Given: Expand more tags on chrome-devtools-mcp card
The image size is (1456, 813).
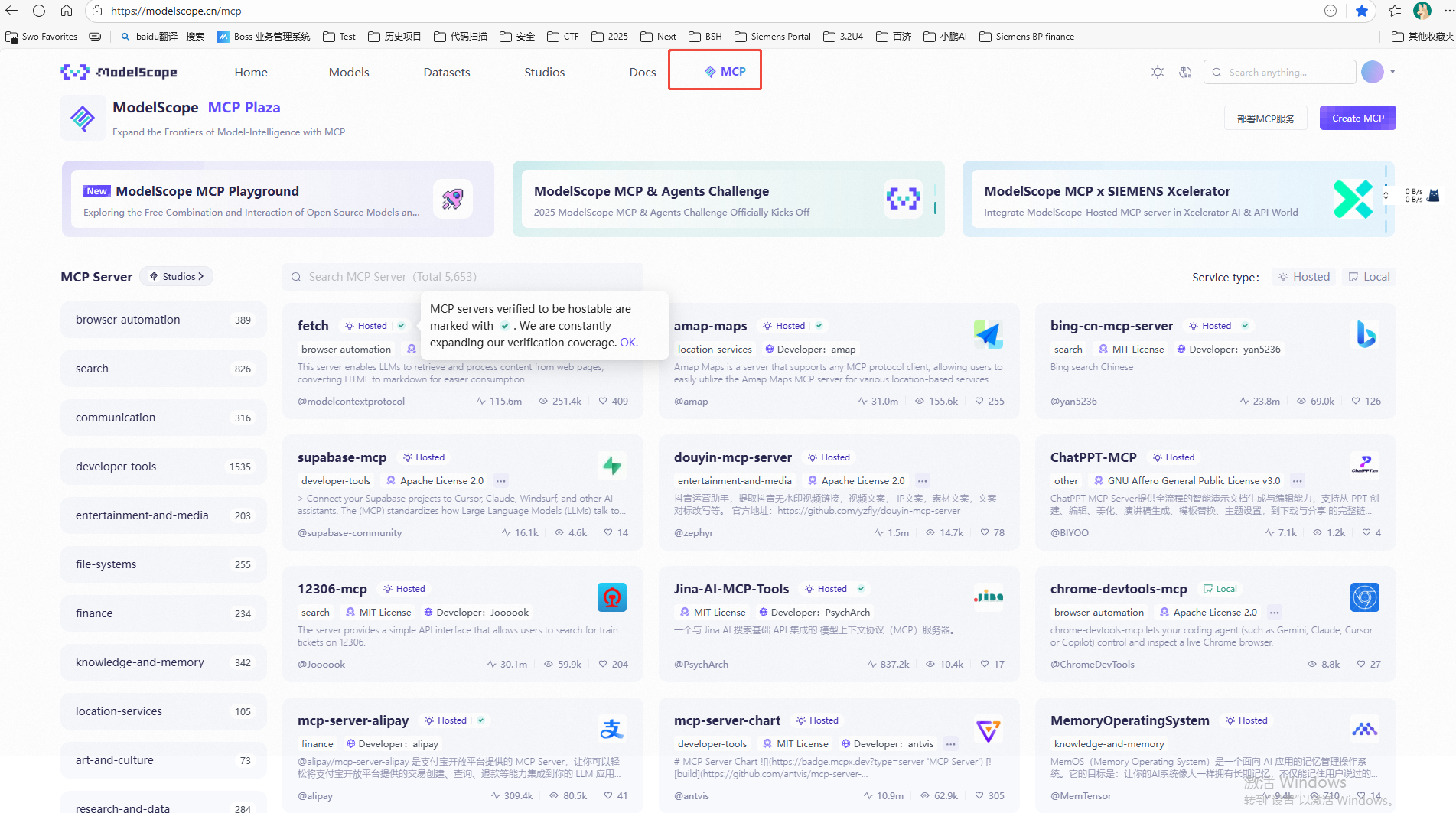Looking at the screenshot, I should [1275, 612].
